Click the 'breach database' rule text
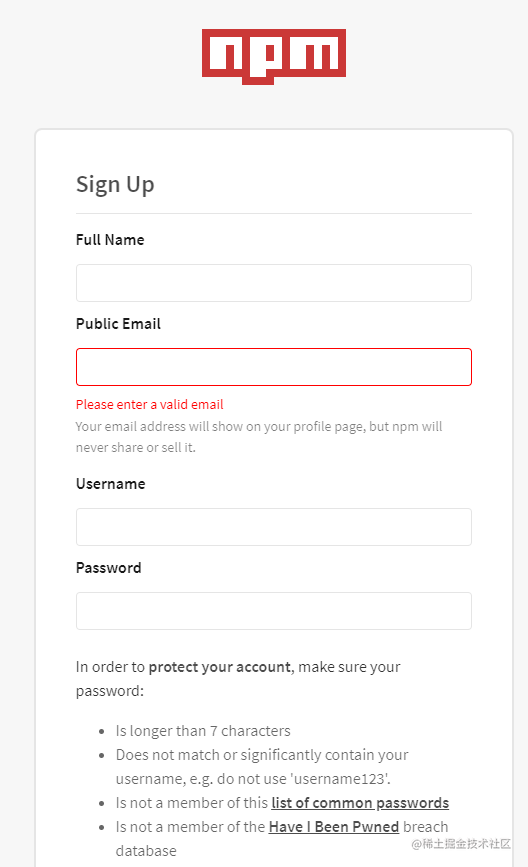 (x=282, y=839)
